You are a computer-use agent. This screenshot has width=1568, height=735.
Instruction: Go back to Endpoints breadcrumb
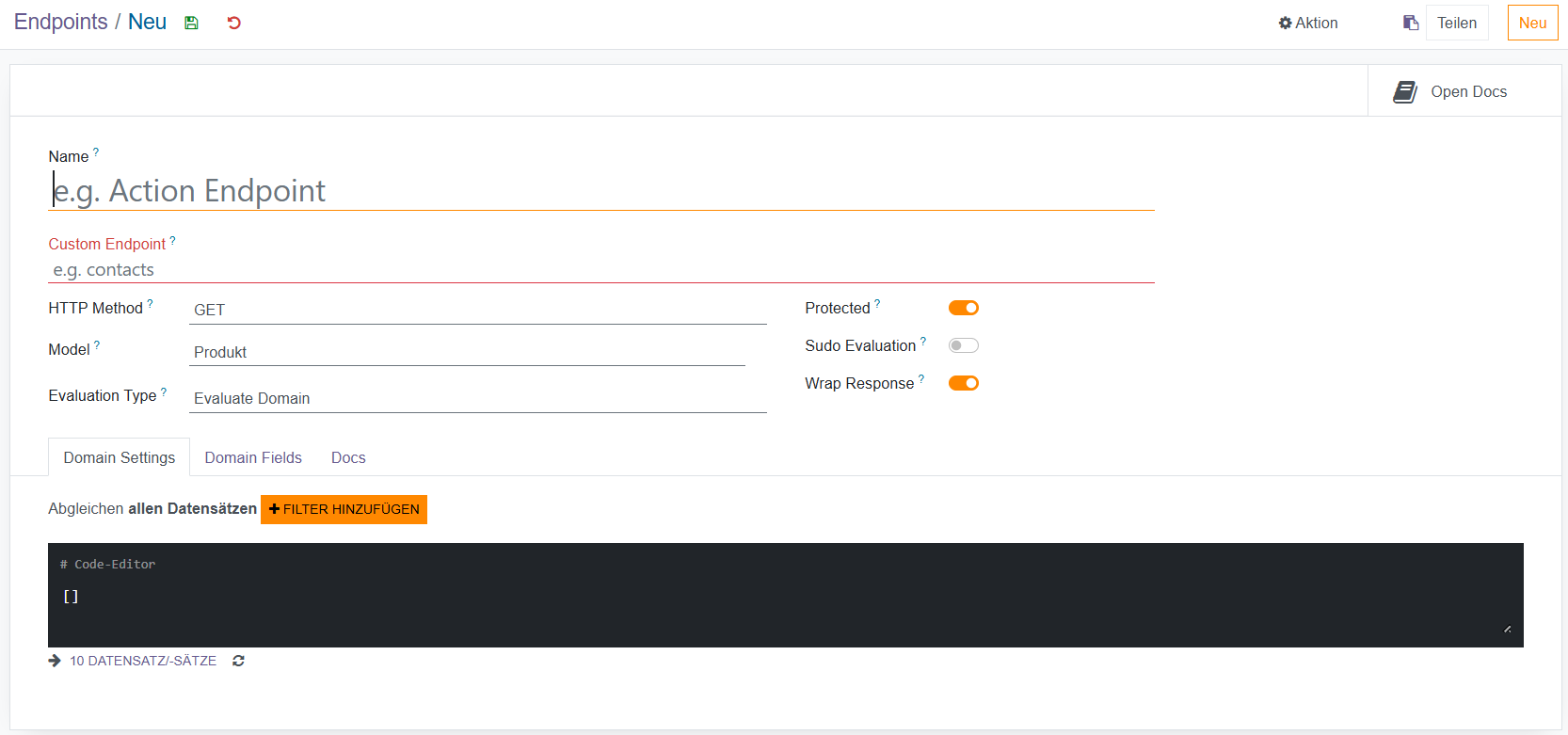pyautogui.click(x=61, y=22)
